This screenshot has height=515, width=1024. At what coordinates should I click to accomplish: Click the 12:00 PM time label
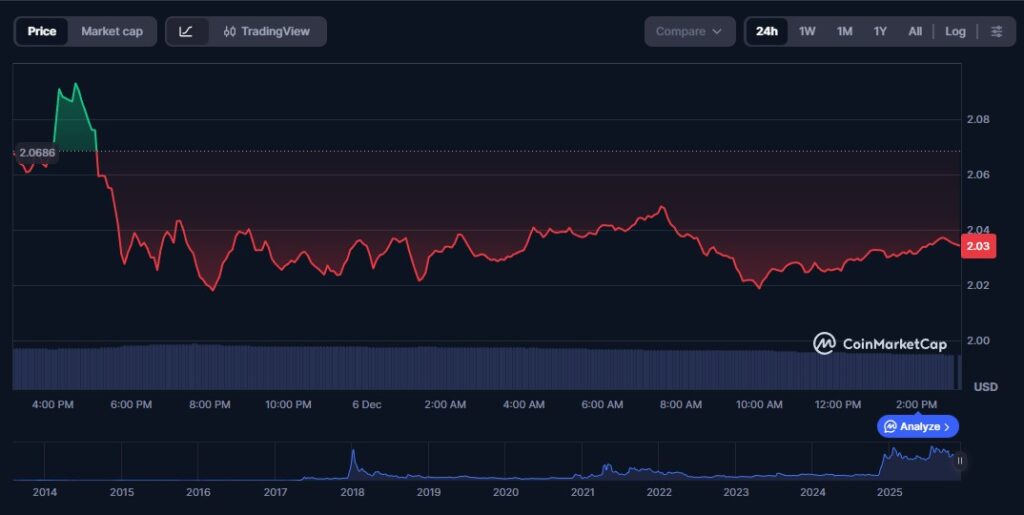[838, 405]
